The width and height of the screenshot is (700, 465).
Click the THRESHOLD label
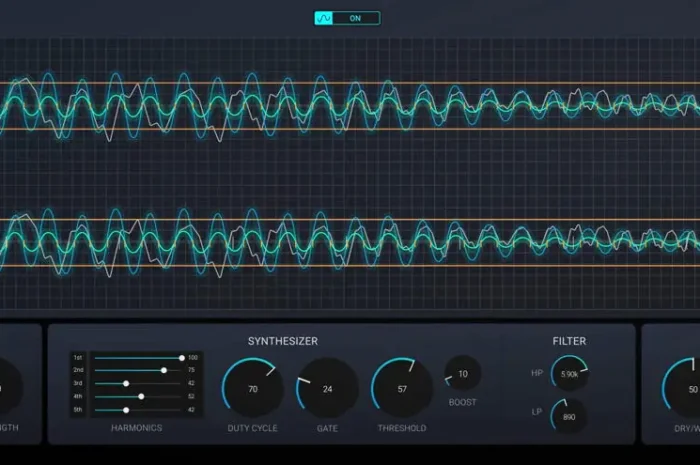pyautogui.click(x=402, y=428)
